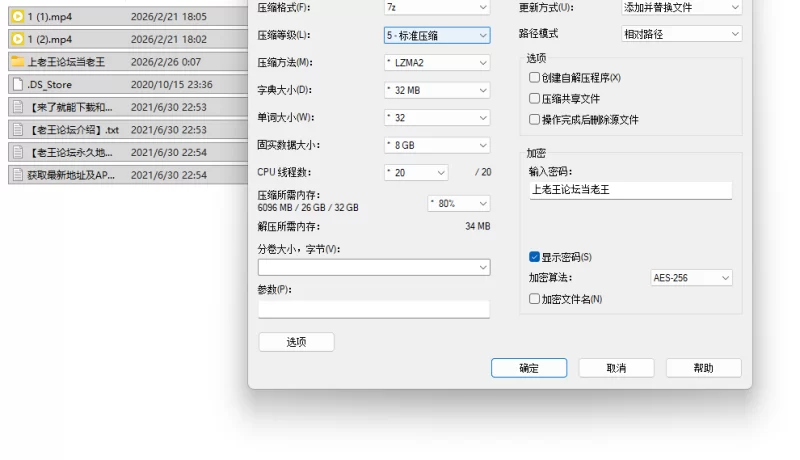Click the 参数 input field
This screenshot has height=460, width=800.
374,309
